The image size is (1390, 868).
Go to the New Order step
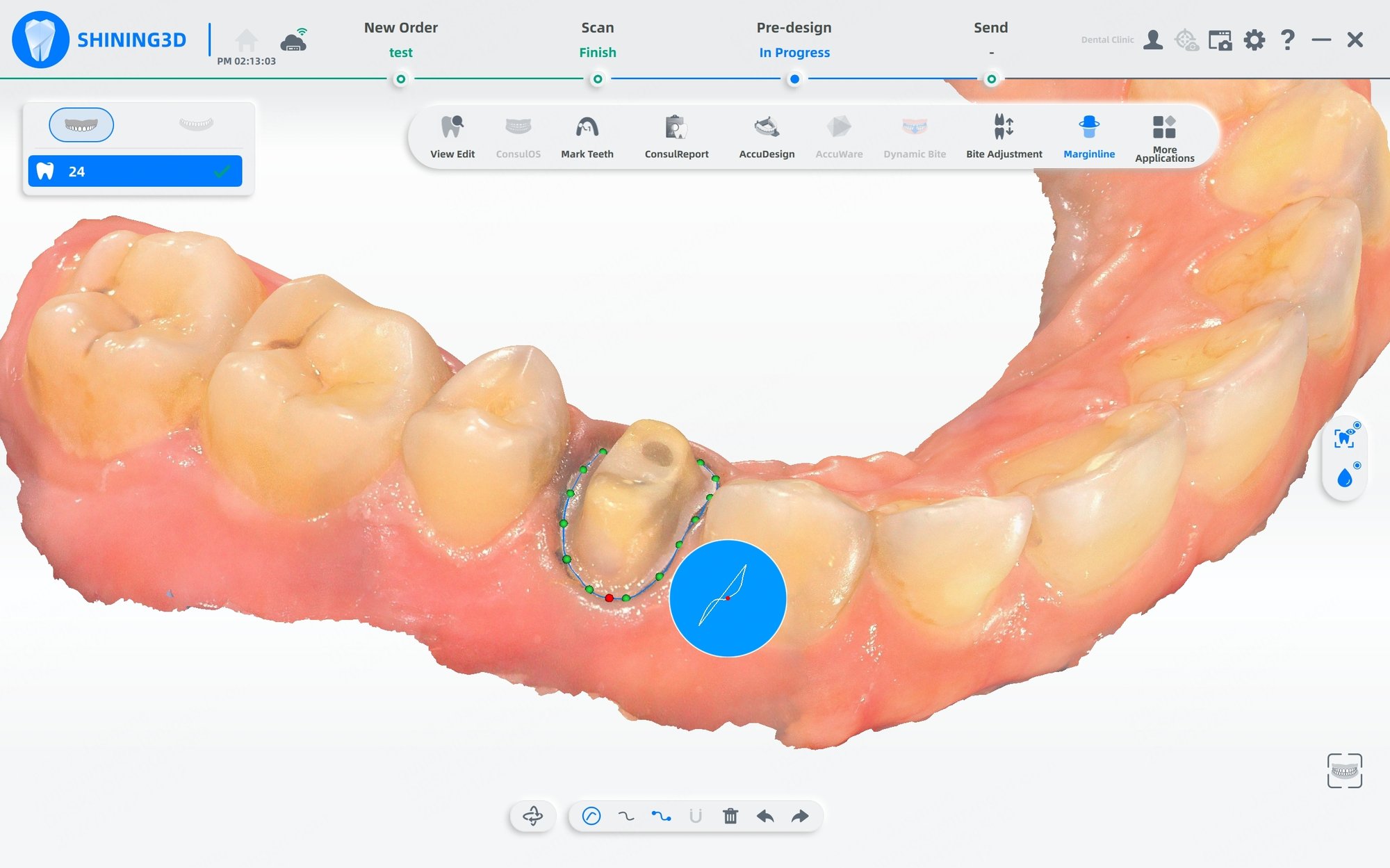click(x=402, y=40)
